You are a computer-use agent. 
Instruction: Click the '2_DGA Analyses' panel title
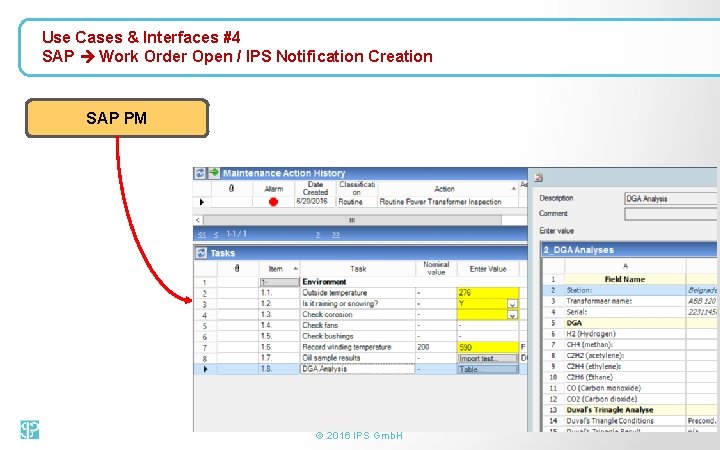[x=579, y=250]
